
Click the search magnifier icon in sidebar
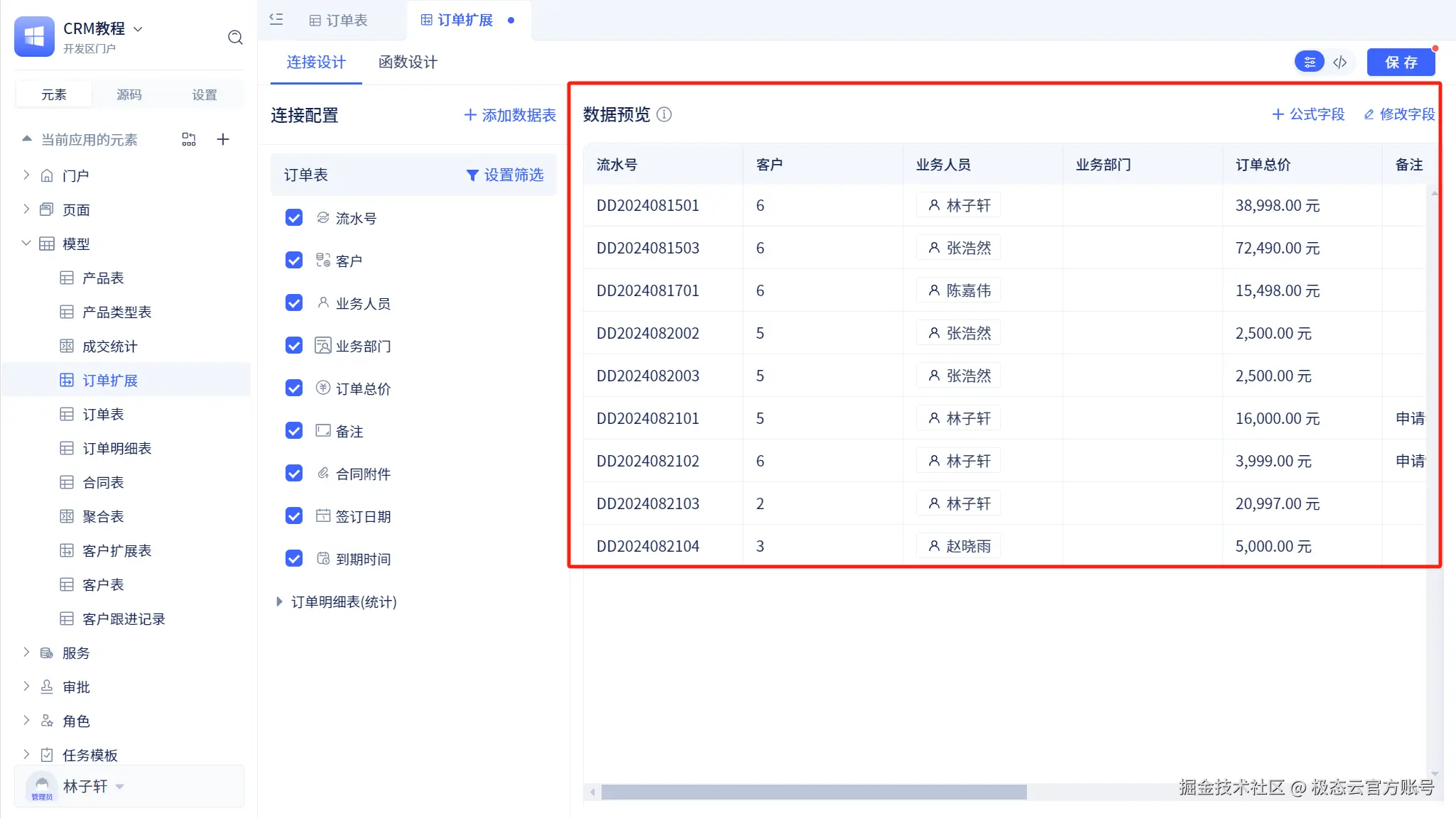point(235,38)
